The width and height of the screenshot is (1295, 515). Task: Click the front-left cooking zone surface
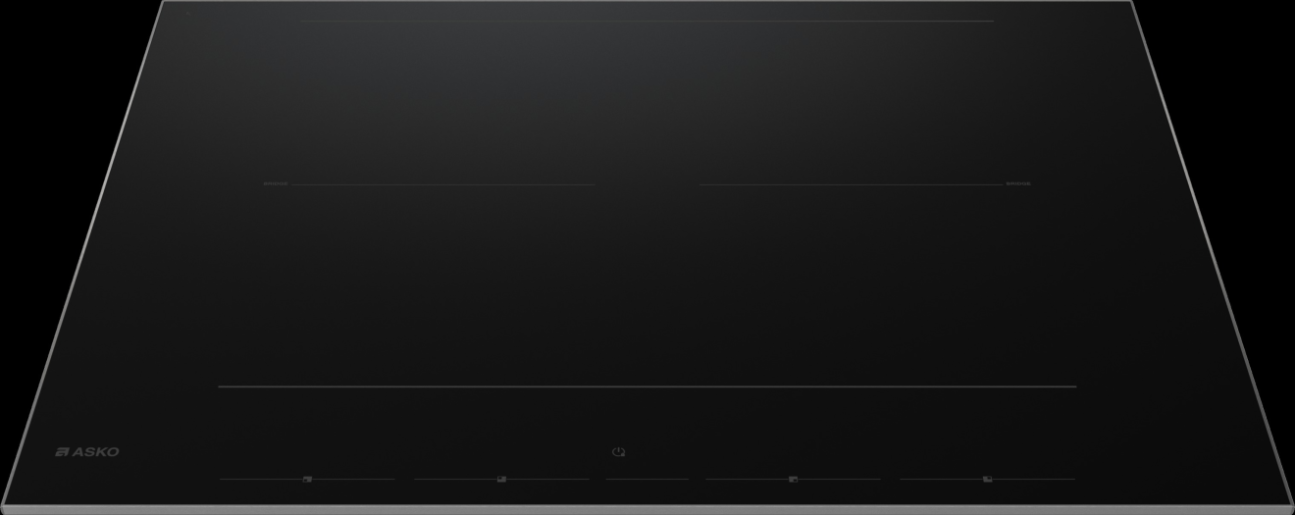click(x=420, y=285)
